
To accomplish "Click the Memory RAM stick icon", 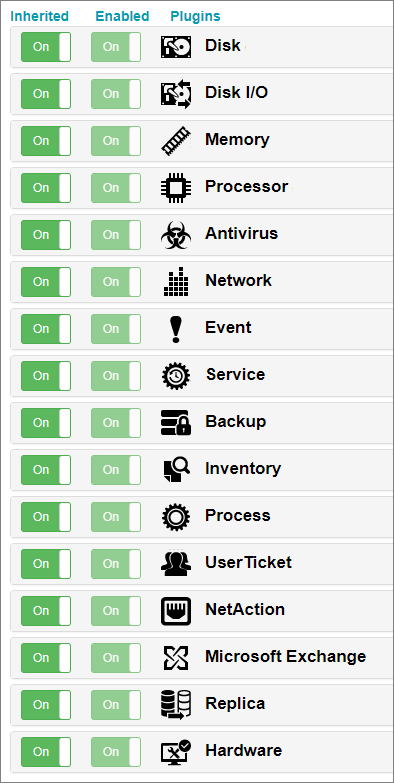I will click(x=176, y=141).
